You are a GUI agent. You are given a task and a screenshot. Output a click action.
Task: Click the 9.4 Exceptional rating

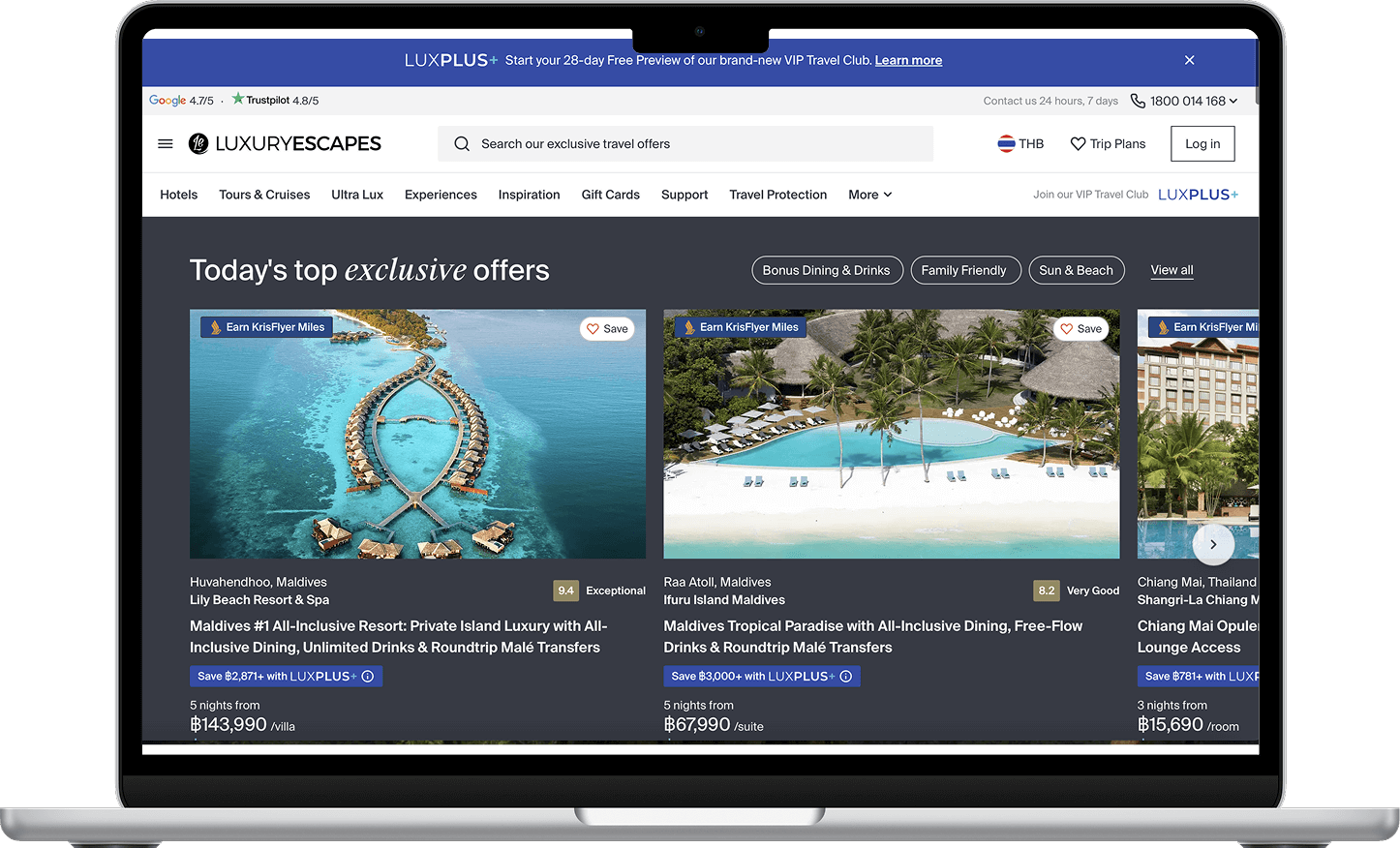pyautogui.click(x=599, y=591)
